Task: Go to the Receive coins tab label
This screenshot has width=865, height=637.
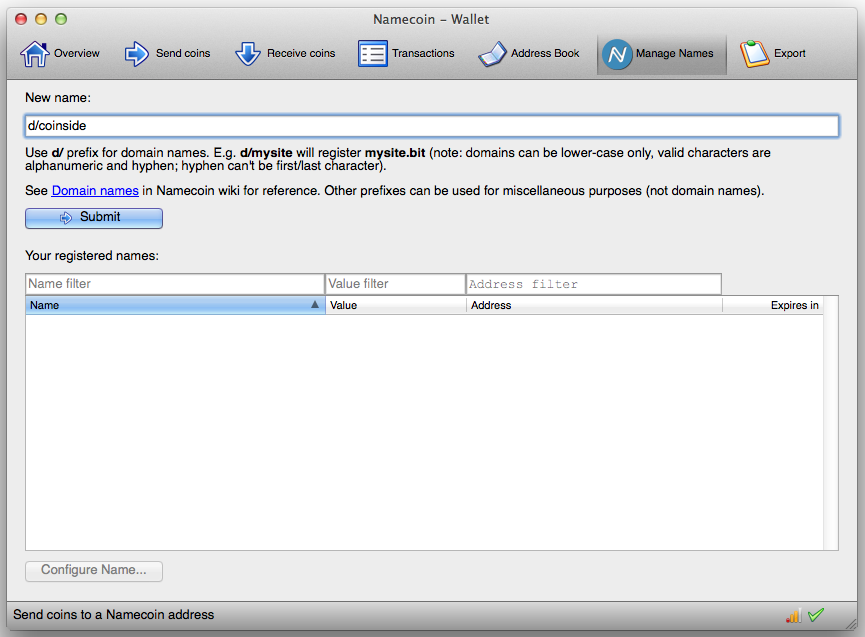Action: [301, 53]
